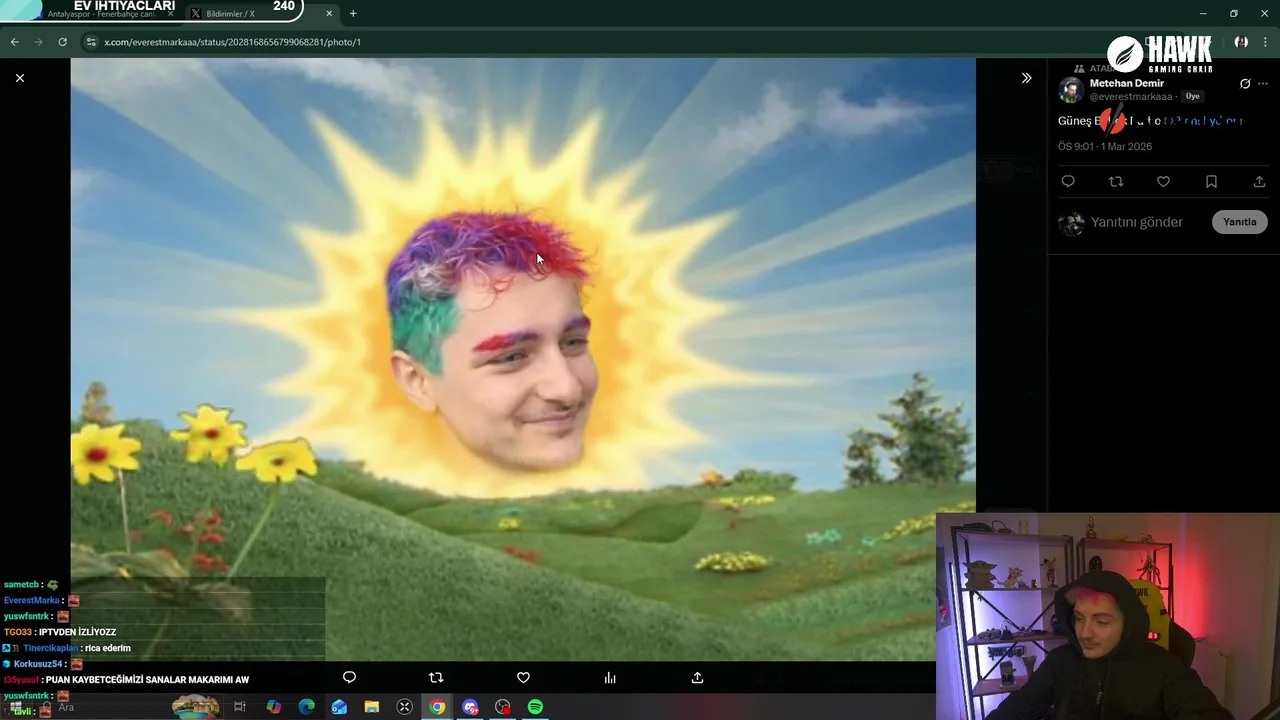Click share icon in tweet sidebar
The image size is (1280, 720).
[1259, 182]
